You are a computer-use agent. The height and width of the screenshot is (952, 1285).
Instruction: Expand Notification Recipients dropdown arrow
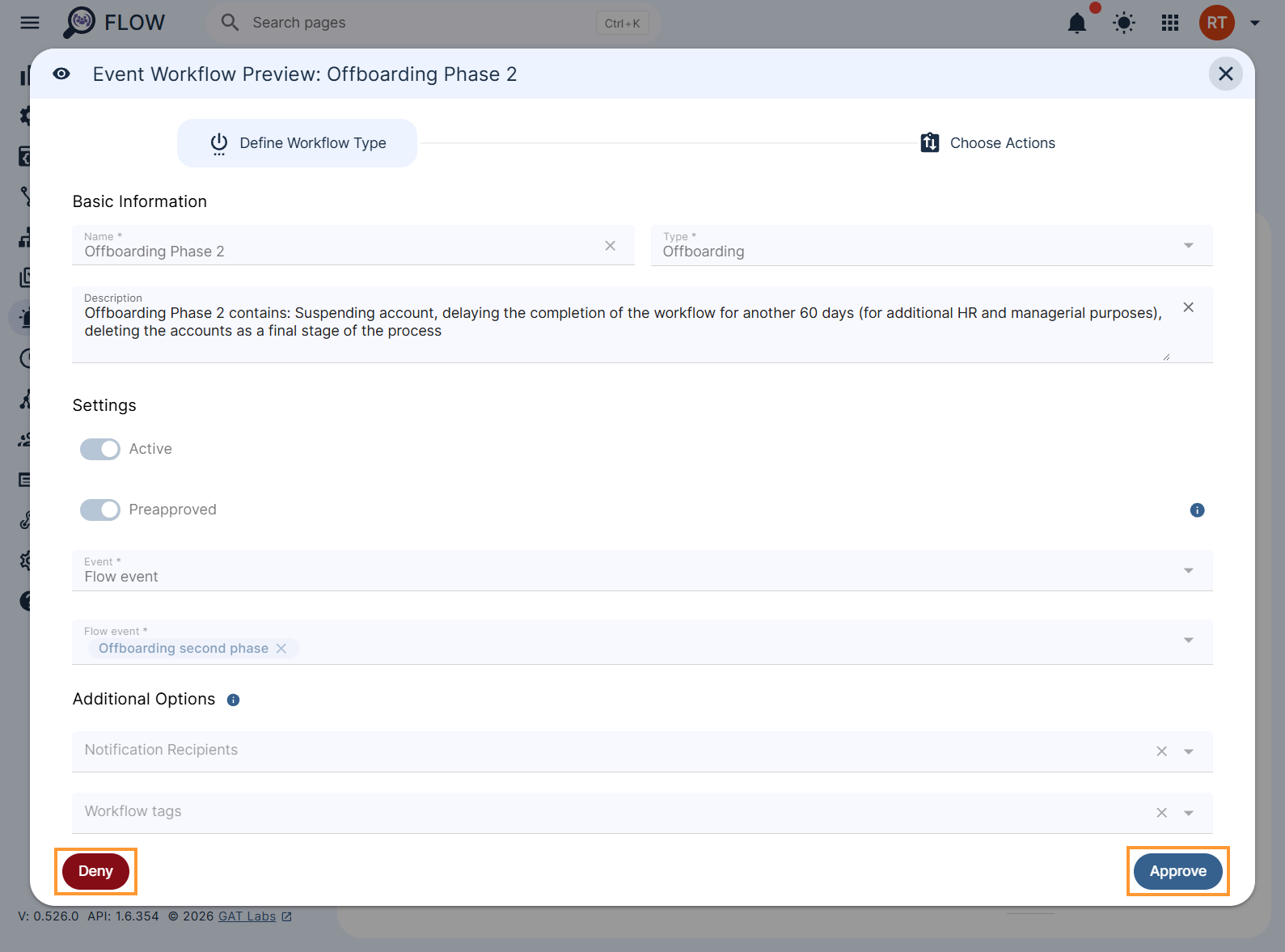tap(1189, 751)
